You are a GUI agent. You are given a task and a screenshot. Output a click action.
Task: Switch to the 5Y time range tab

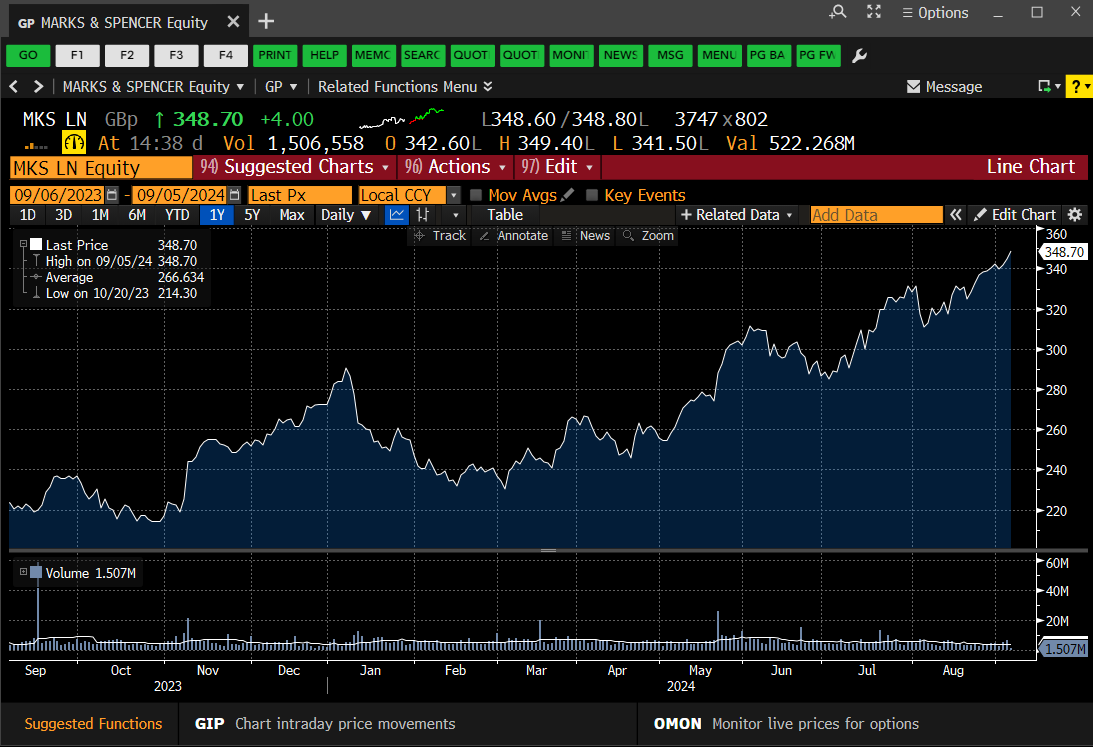click(x=252, y=214)
